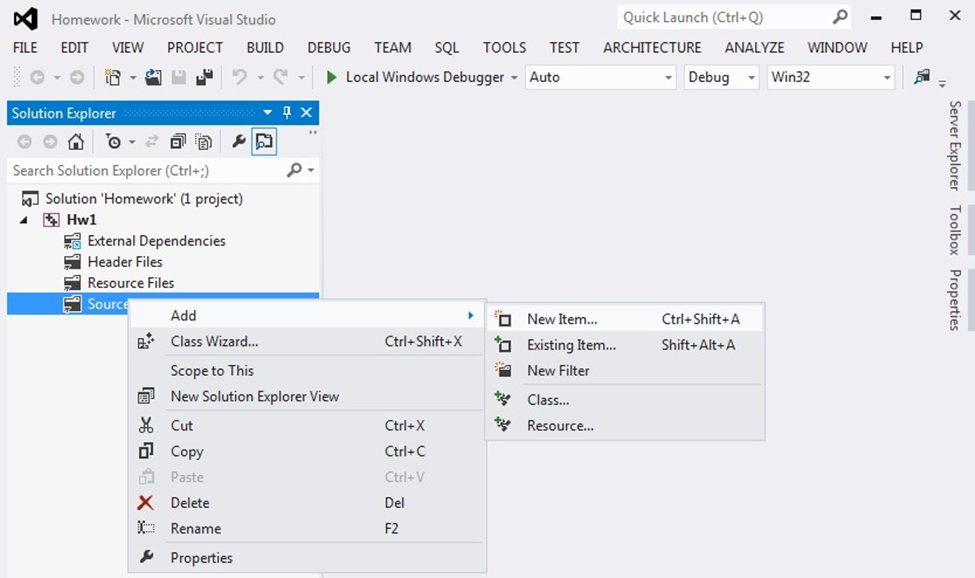Click Collapse All icon in Solution Explorer toolbar
This screenshot has height=578, width=975.
point(178,142)
